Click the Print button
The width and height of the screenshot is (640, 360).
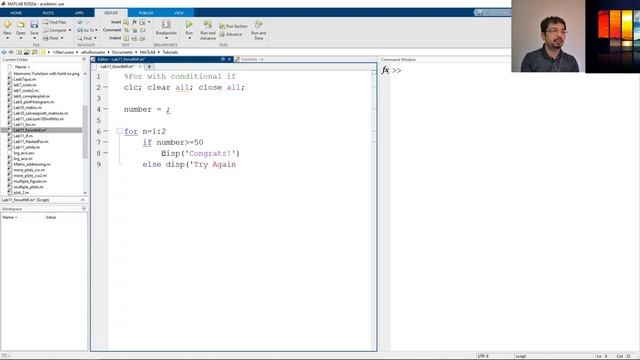(x=51, y=38)
